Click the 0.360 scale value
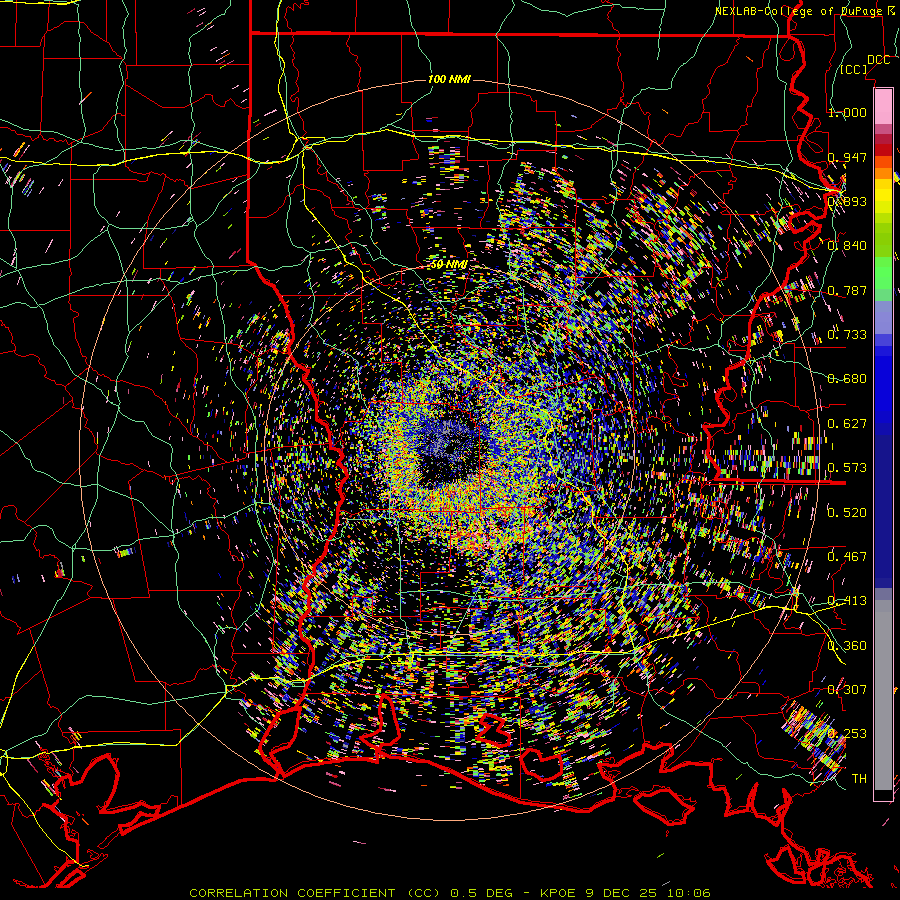Screen dimensions: 900x900 tap(847, 646)
